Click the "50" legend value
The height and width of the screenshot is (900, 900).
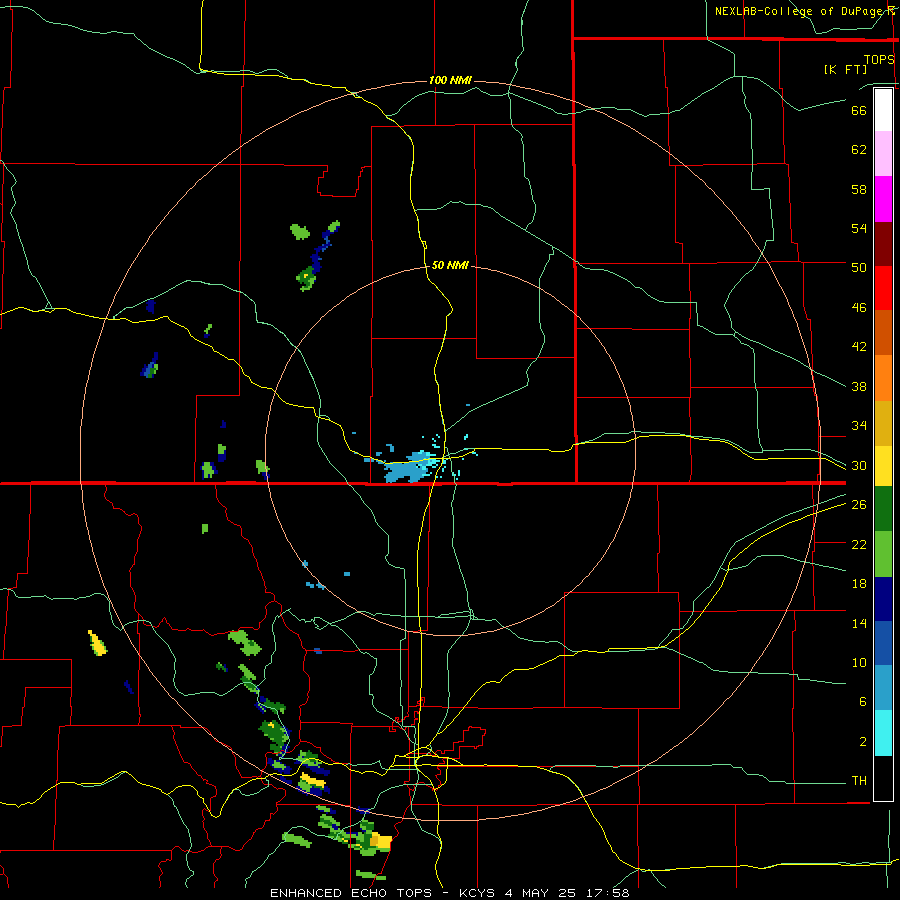coord(859,267)
